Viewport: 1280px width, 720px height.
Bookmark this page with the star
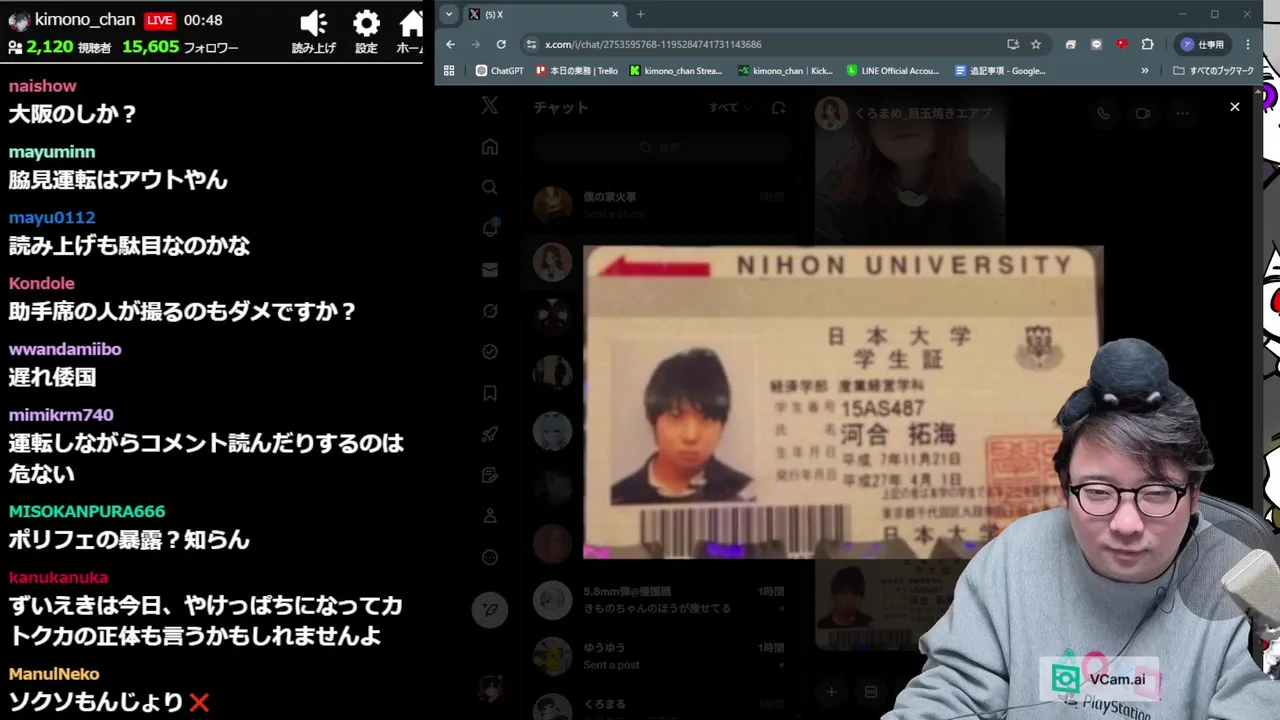[x=1036, y=44]
